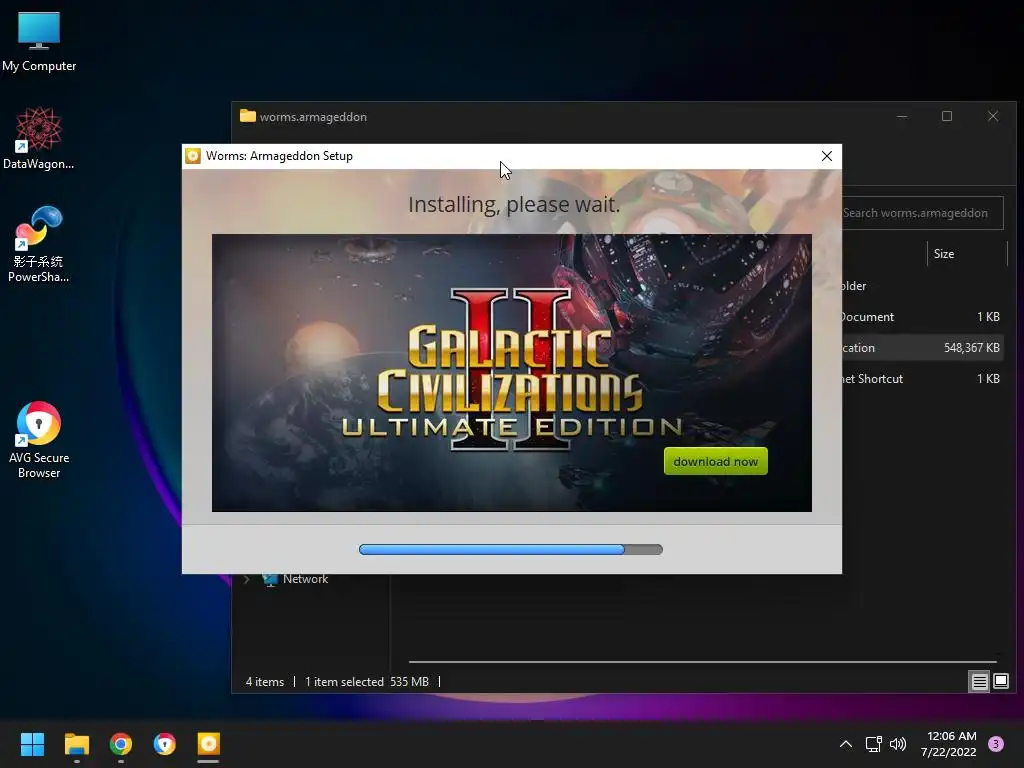
Task: Select the Document row in Explorer
Action: [x=922, y=317]
